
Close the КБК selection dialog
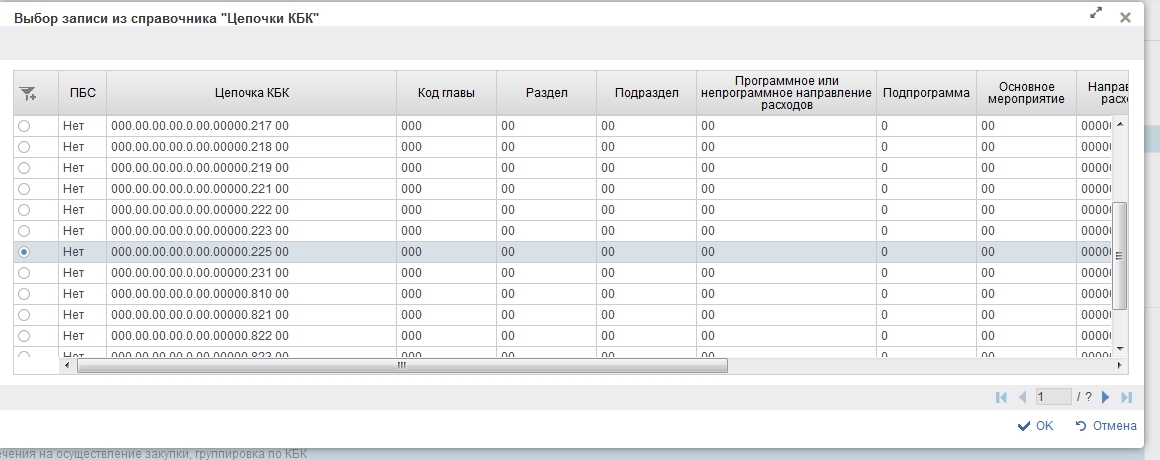pyautogui.click(x=1125, y=17)
